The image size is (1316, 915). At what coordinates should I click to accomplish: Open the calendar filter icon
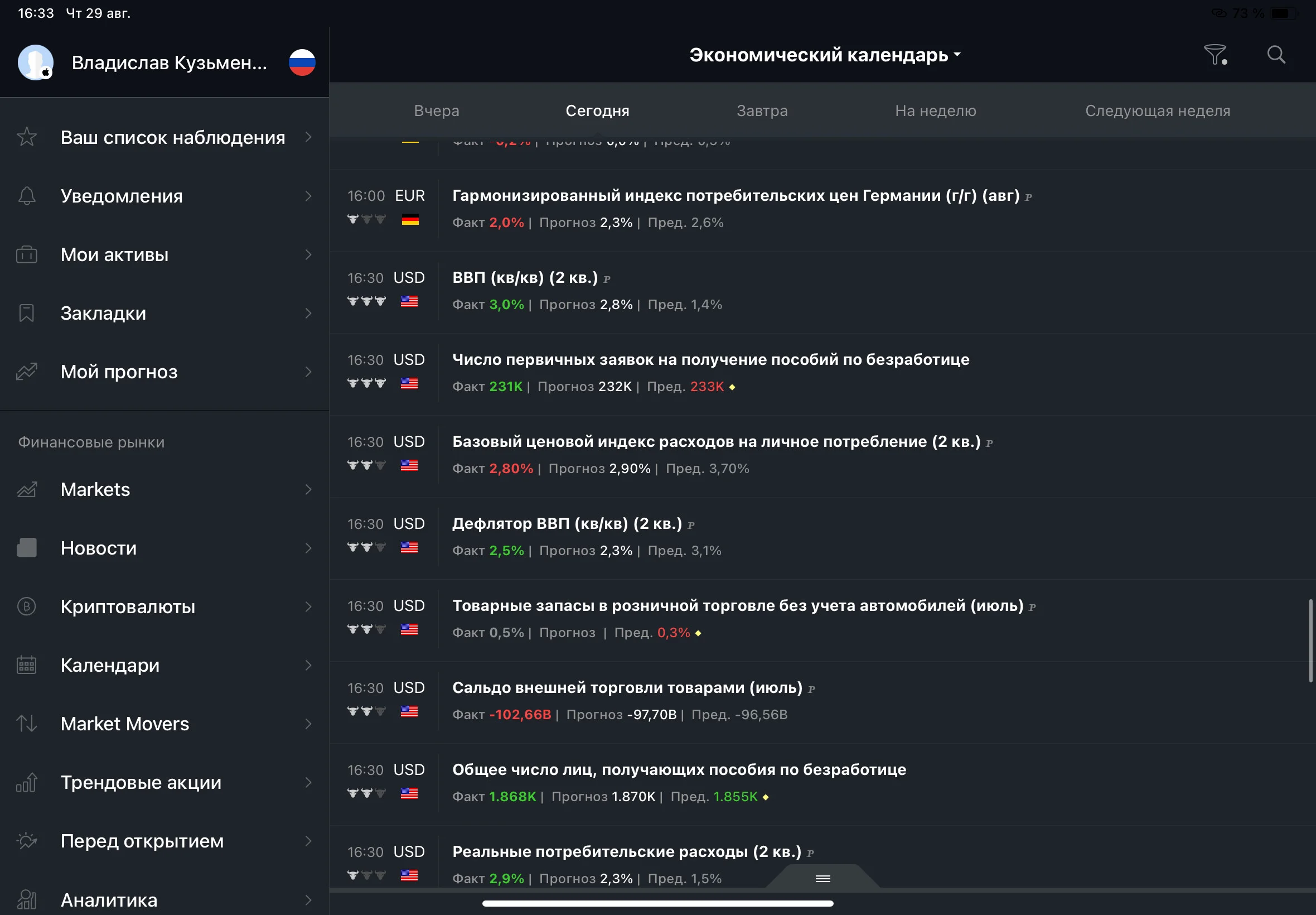(x=1215, y=55)
